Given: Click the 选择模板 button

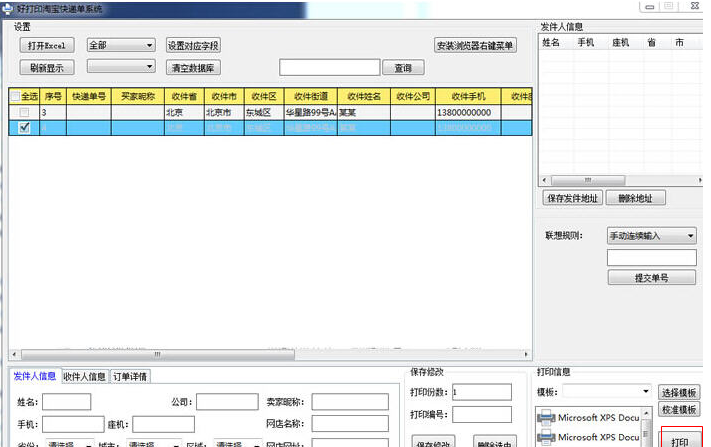Looking at the screenshot, I should pyautogui.click(x=678, y=392).
